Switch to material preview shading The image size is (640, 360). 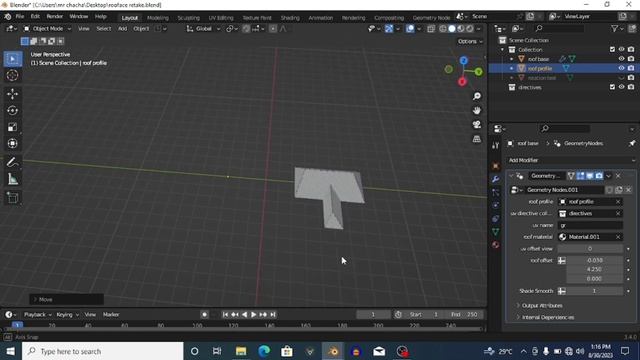pyautogui.click(x=461, y=29)
